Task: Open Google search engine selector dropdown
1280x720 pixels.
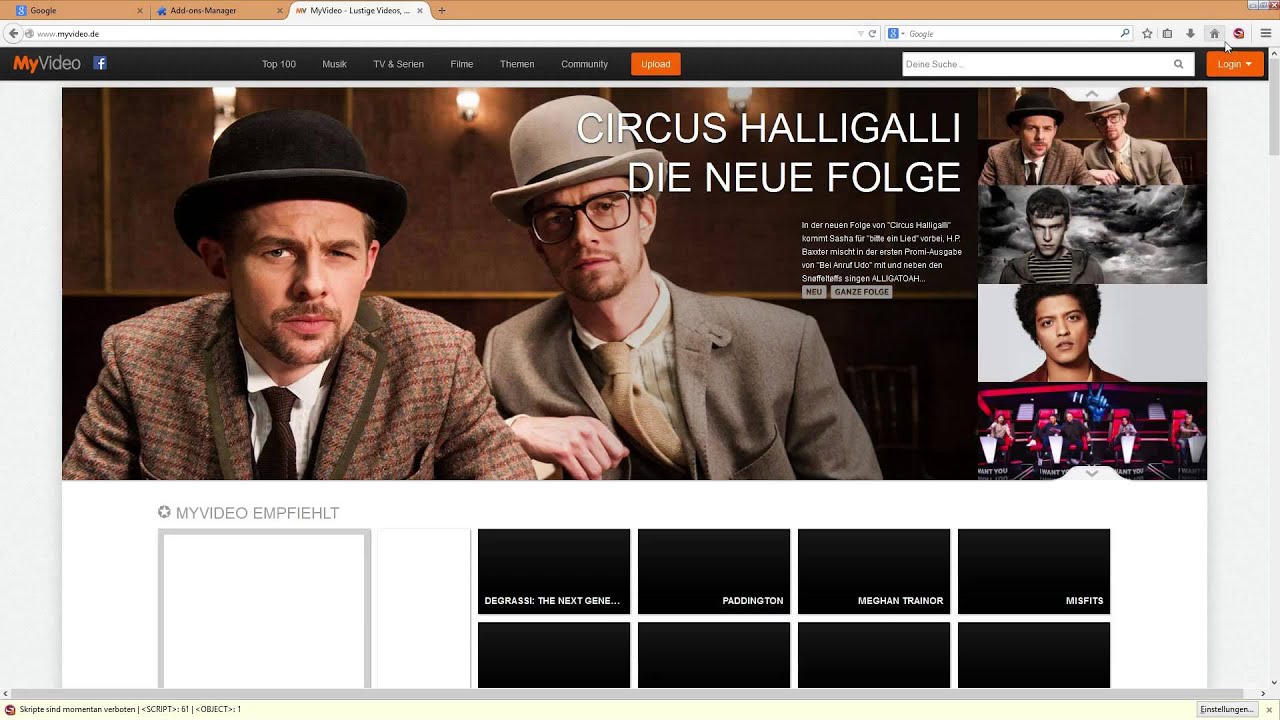Action: 896,33
